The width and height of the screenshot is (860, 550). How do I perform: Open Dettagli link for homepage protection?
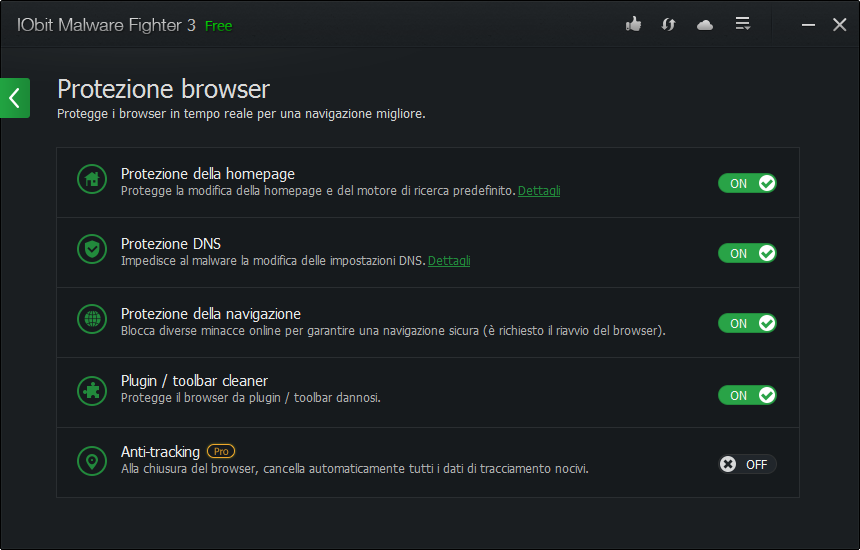tap(539, 191)
